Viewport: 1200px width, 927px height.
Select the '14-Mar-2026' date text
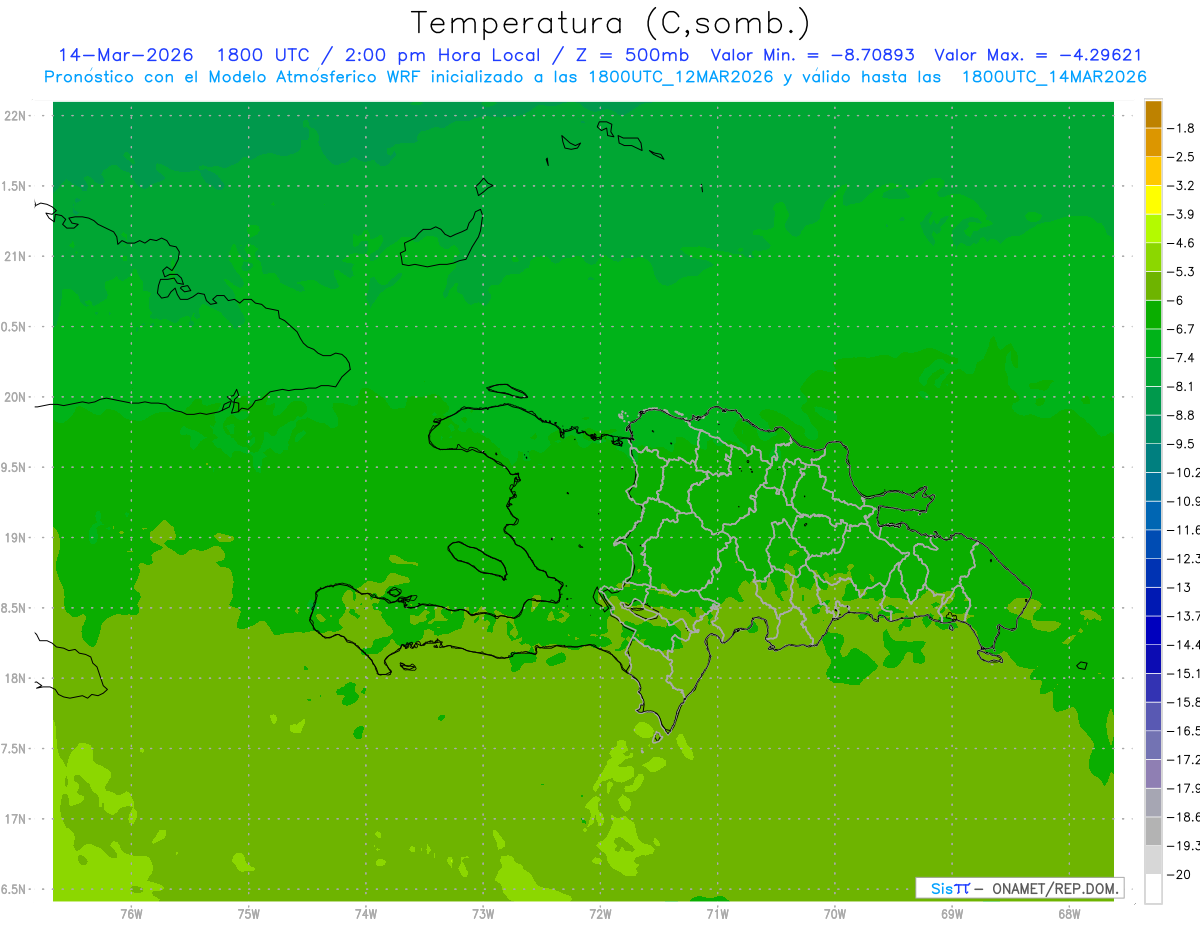[125, 55]
